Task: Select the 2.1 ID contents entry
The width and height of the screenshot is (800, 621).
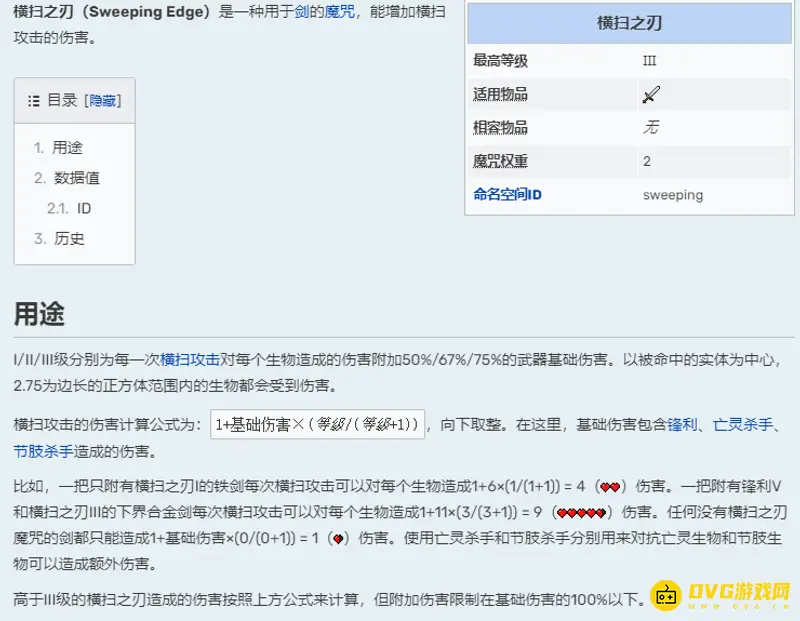Action: coord(83,208)
